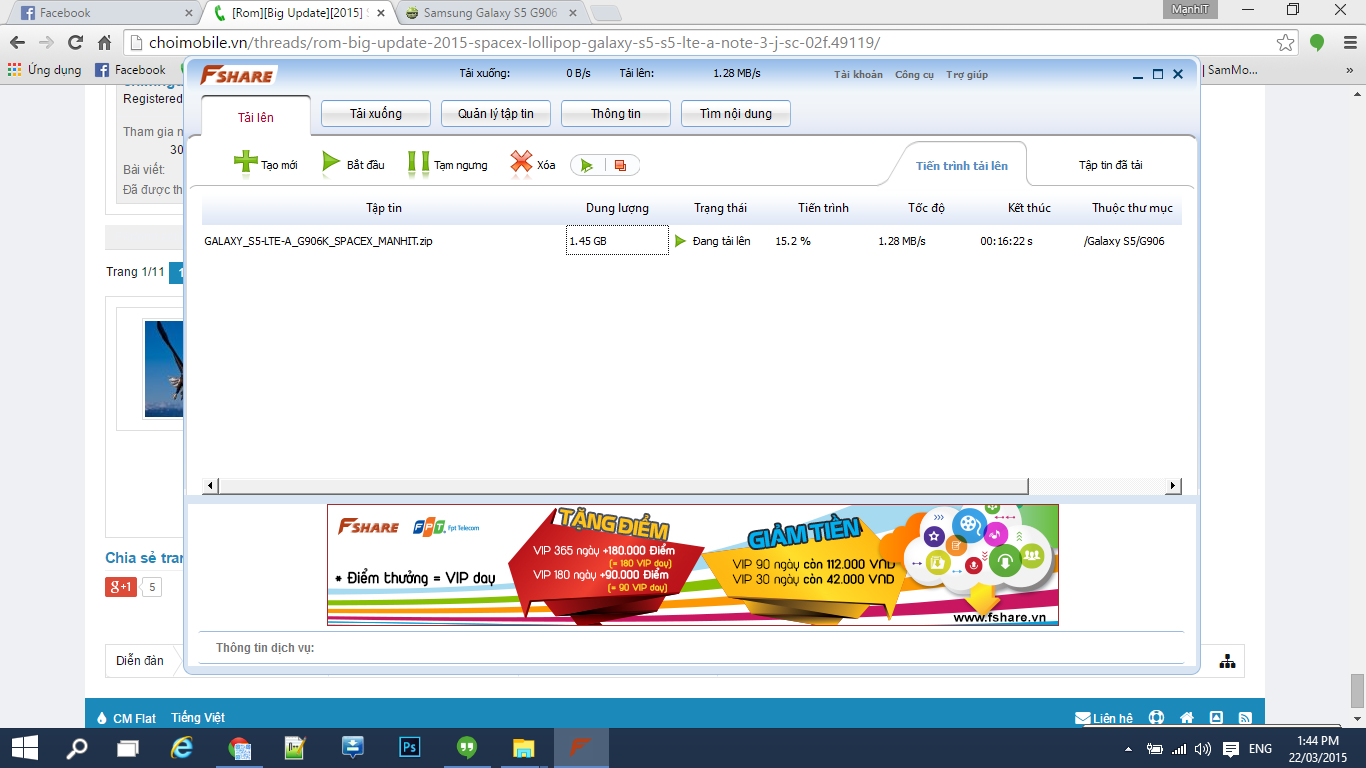Open the Tài khoản menu
The image size is (1366, 768).
click(x=858, y=75)
